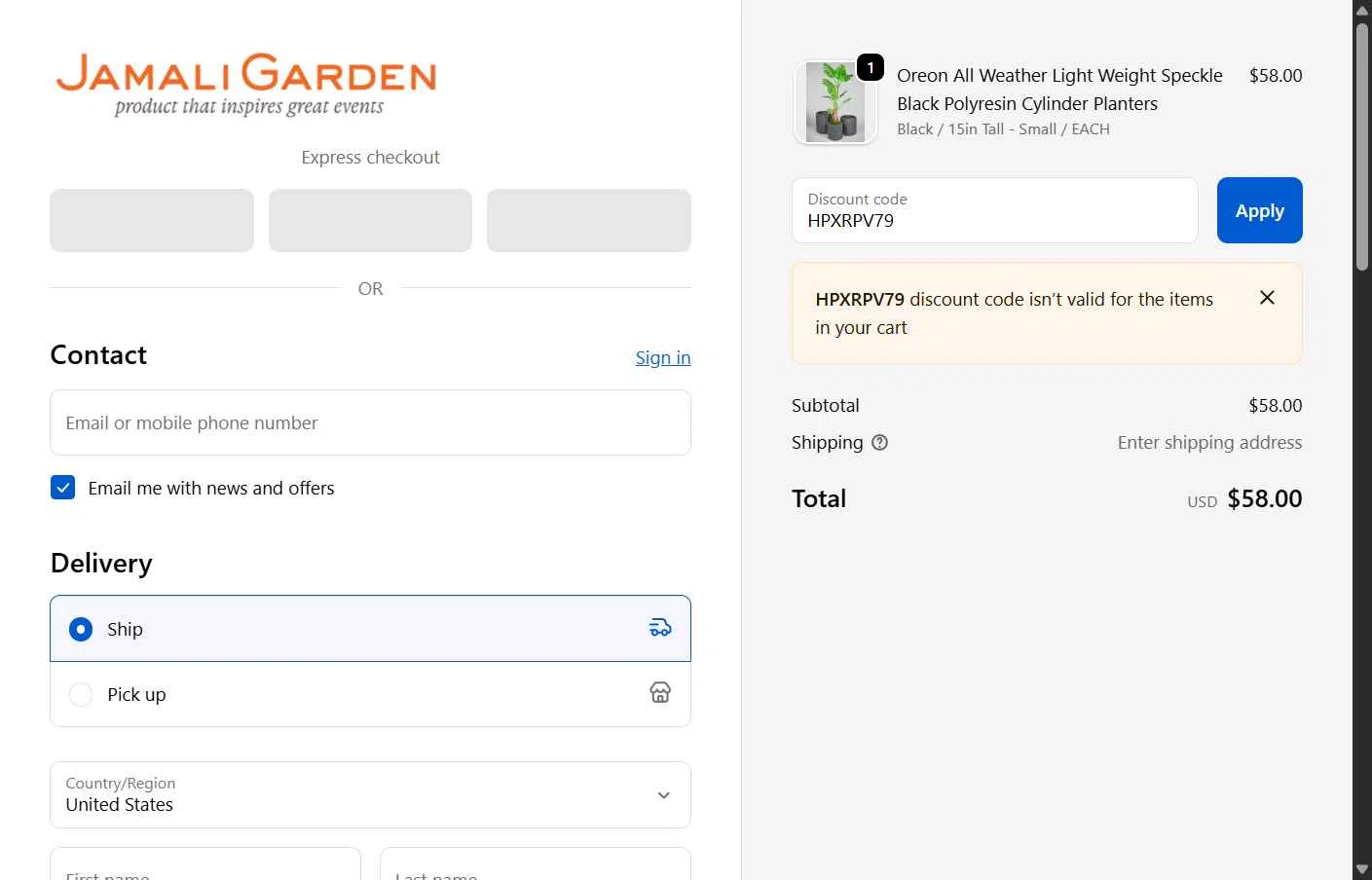The image size is (1372, 880).
Task: Open the Country/Region dropdown
Action: (x=370, y=795)
